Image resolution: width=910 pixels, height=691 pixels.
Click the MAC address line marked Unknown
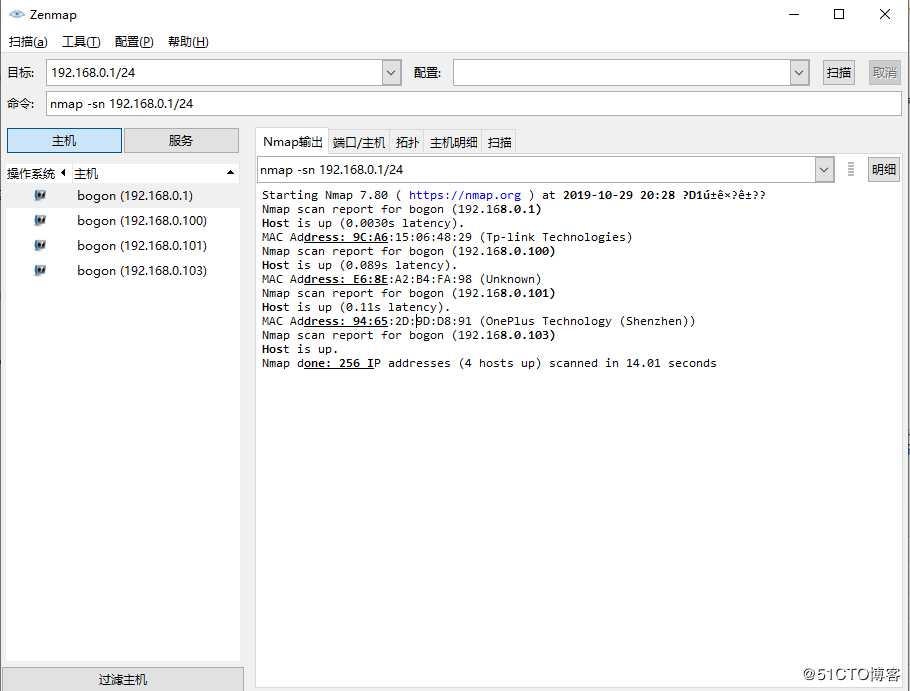coord(402,279)
